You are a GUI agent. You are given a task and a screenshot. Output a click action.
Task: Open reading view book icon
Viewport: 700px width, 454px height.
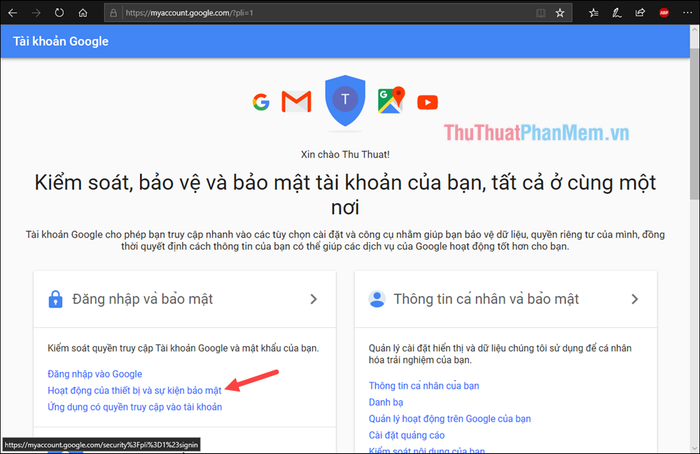coord(541,13)
